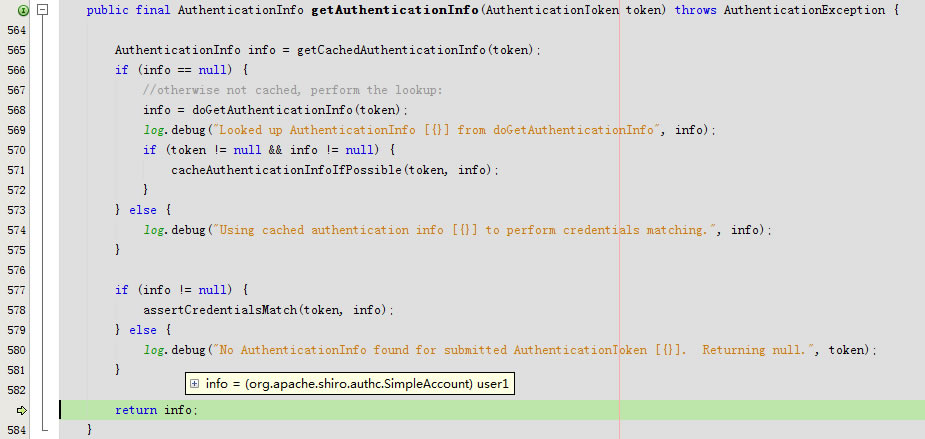Image resolution: width=925 pixels, height=439 pixels.
Task: Click line number 574 in gutter
Action: [x=17, y=230]
